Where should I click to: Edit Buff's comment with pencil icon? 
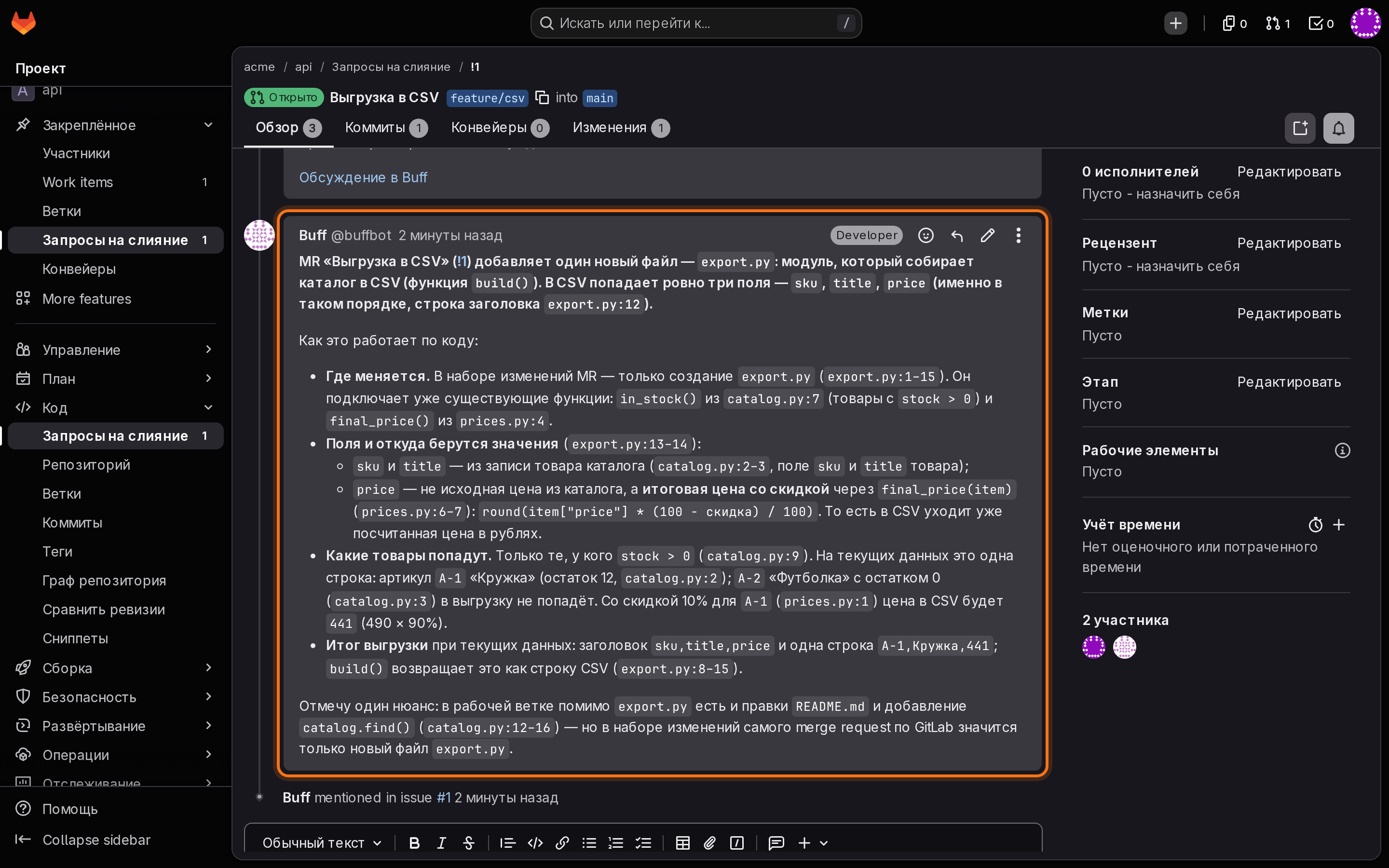pos(987,235)
